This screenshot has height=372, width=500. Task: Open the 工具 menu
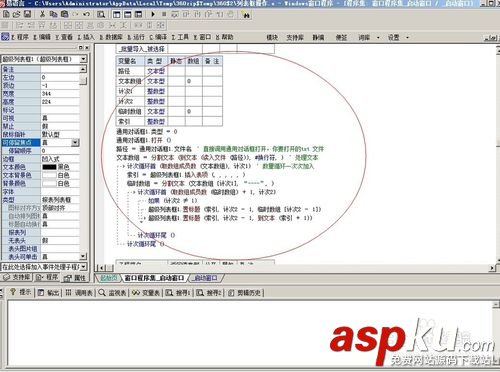tap(180, 37)
